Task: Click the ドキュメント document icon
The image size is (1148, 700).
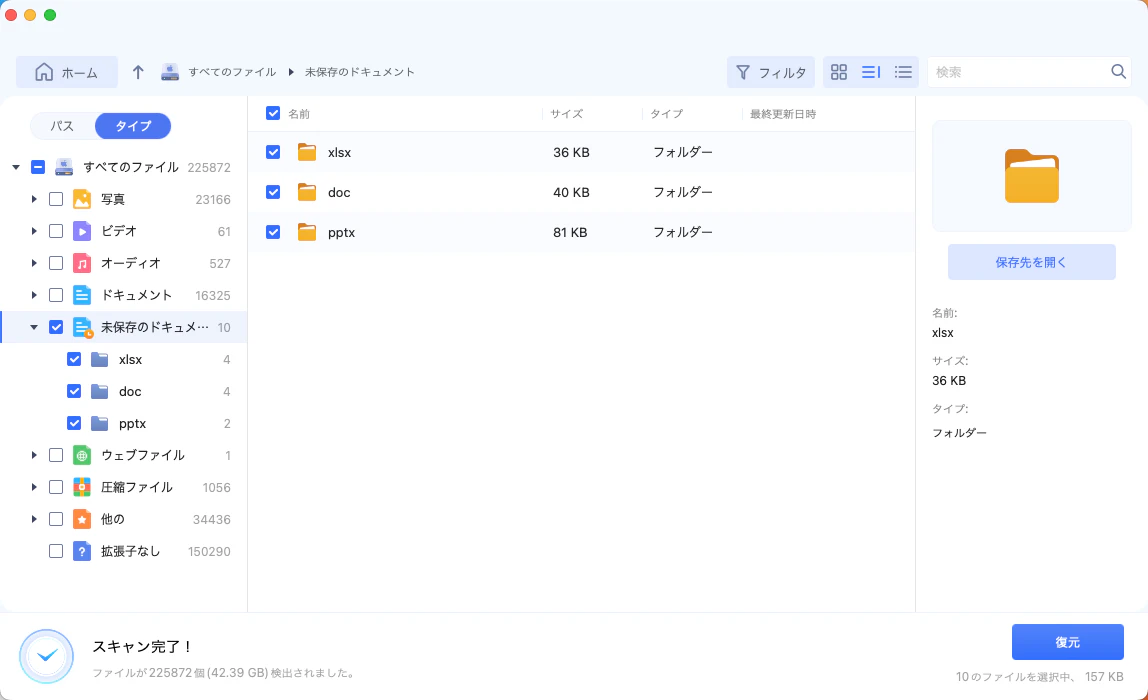Action: (82, 295)
